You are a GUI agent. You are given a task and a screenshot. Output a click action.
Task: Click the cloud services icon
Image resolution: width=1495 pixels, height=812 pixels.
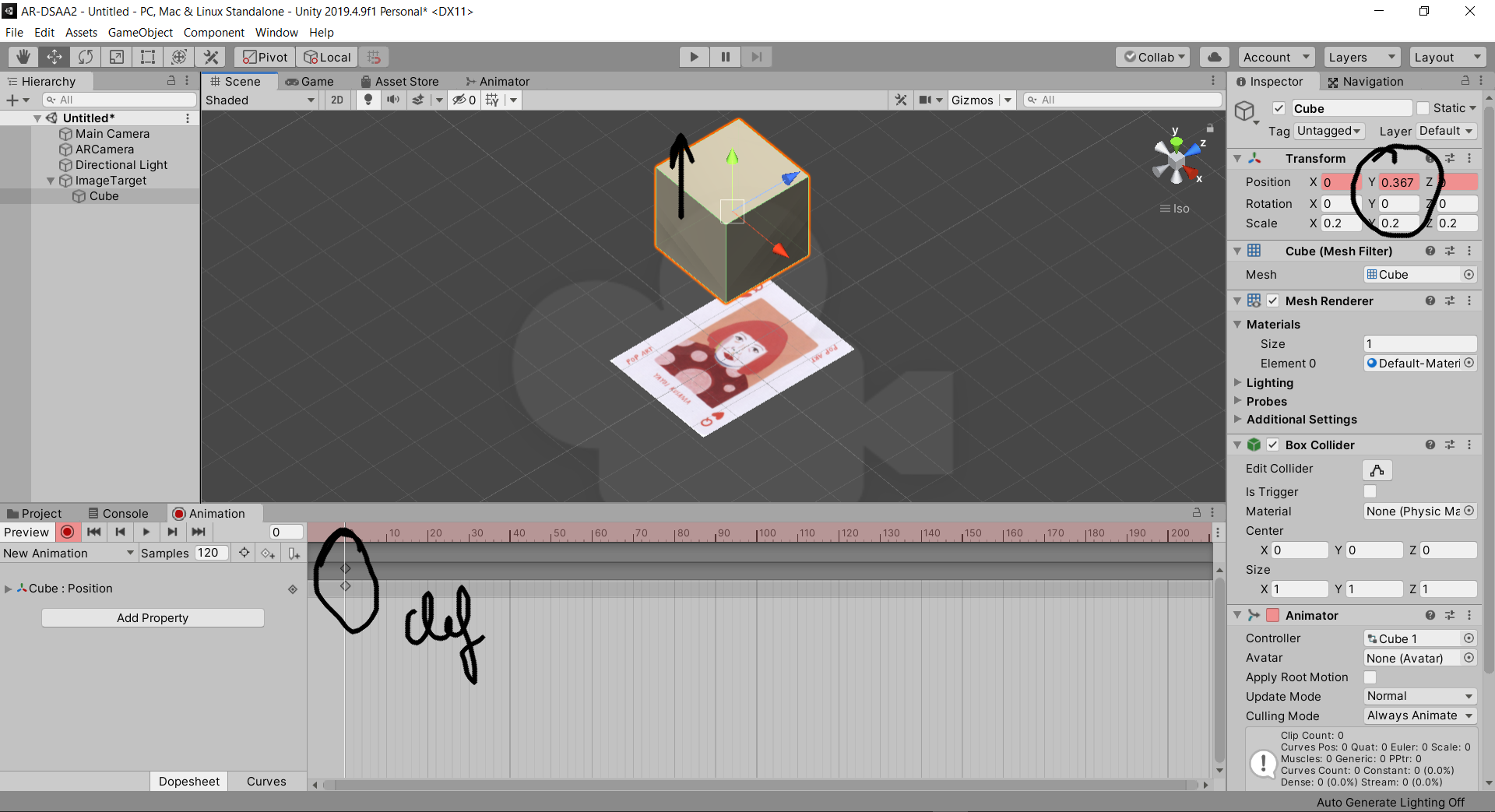tap(1214, 57)
